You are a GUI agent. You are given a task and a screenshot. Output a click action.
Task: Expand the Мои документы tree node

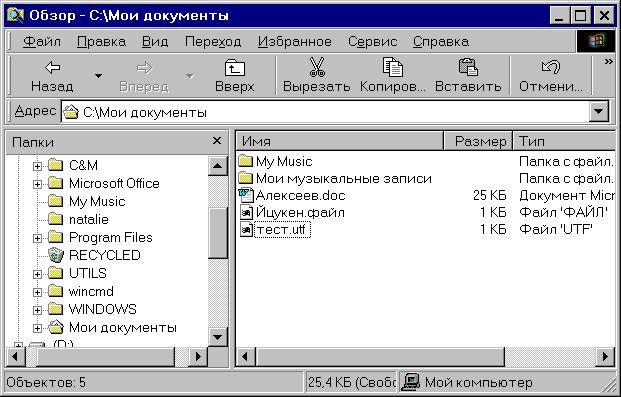[38, 328]
